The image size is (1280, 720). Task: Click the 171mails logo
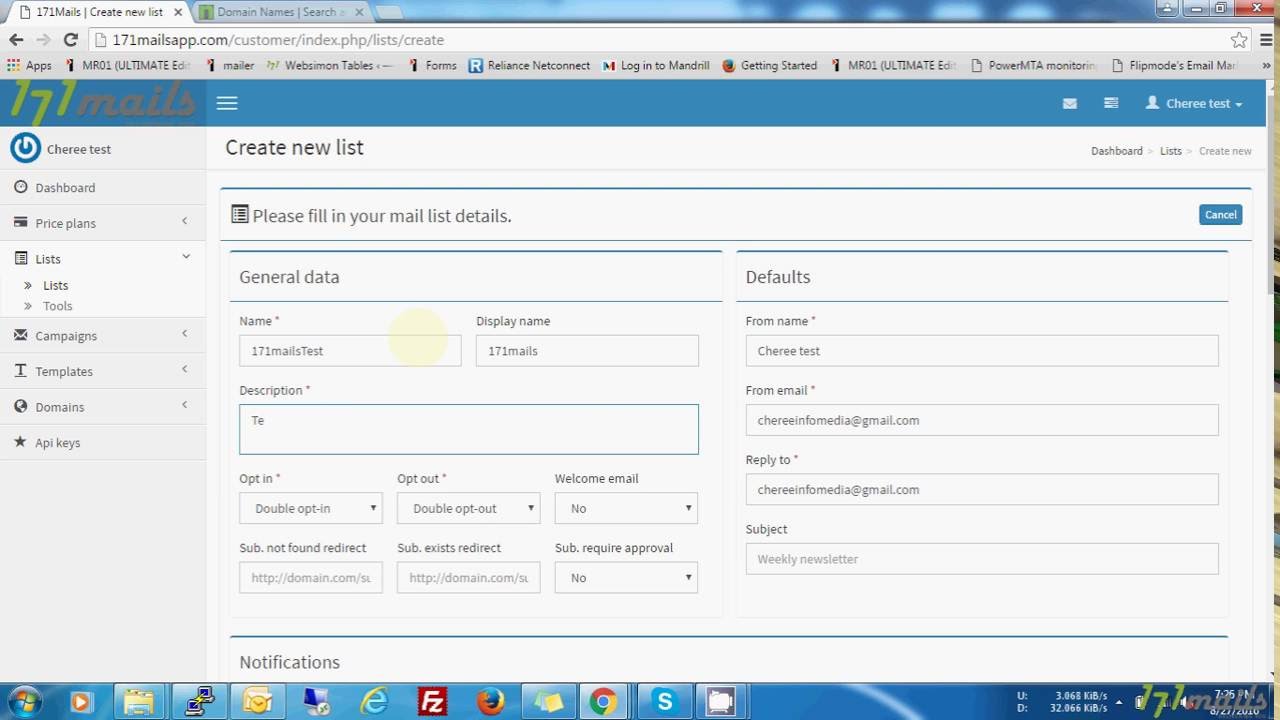coord(103,101)
